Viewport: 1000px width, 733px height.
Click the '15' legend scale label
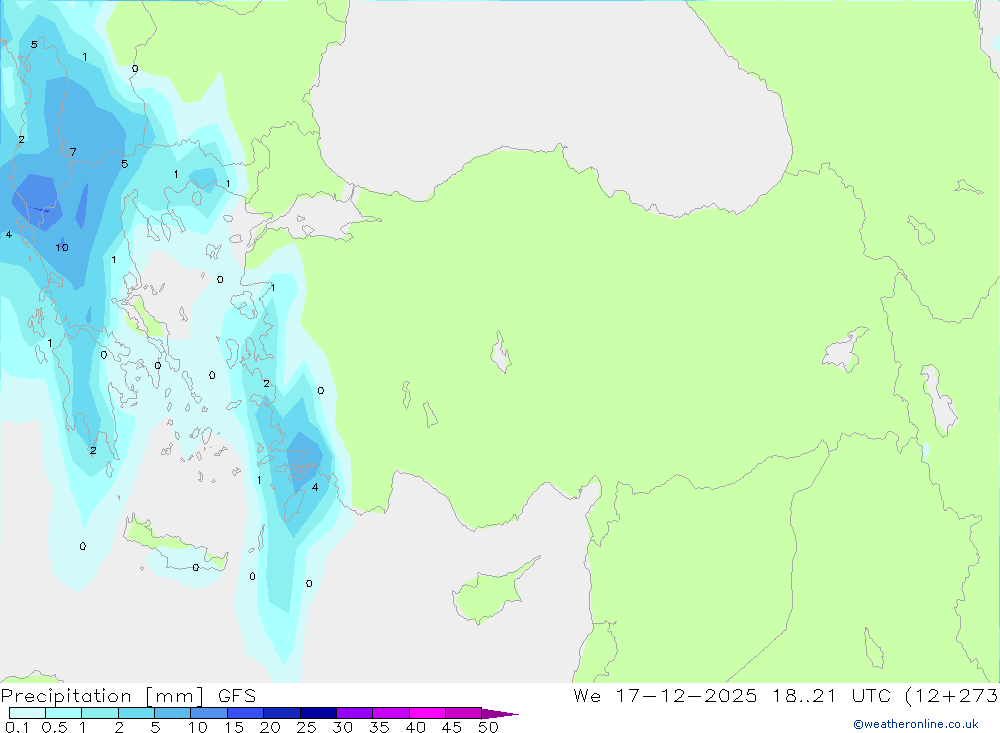pos(233,727)
